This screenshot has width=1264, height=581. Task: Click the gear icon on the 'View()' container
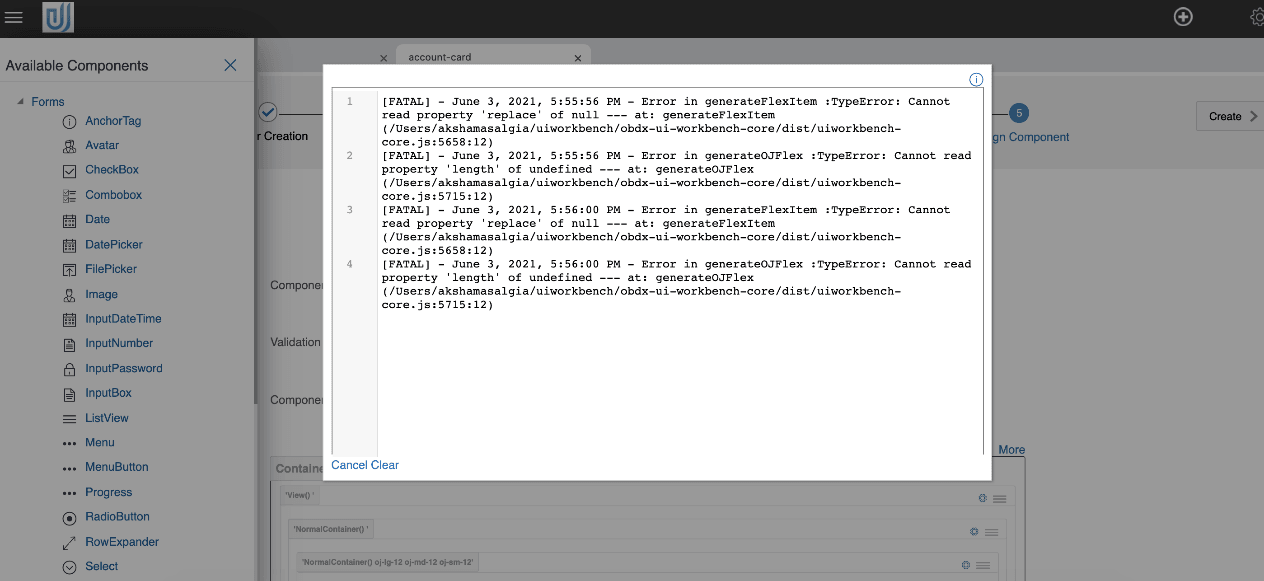pos(981,497)
